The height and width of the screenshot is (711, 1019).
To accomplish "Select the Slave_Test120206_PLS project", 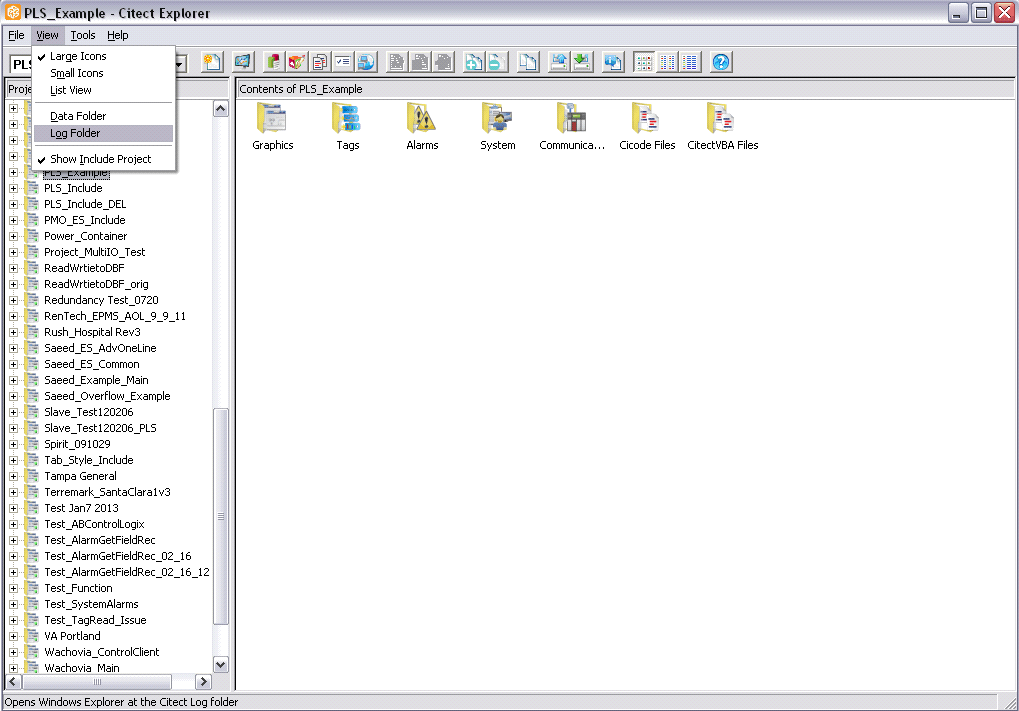I will [100, 428].
